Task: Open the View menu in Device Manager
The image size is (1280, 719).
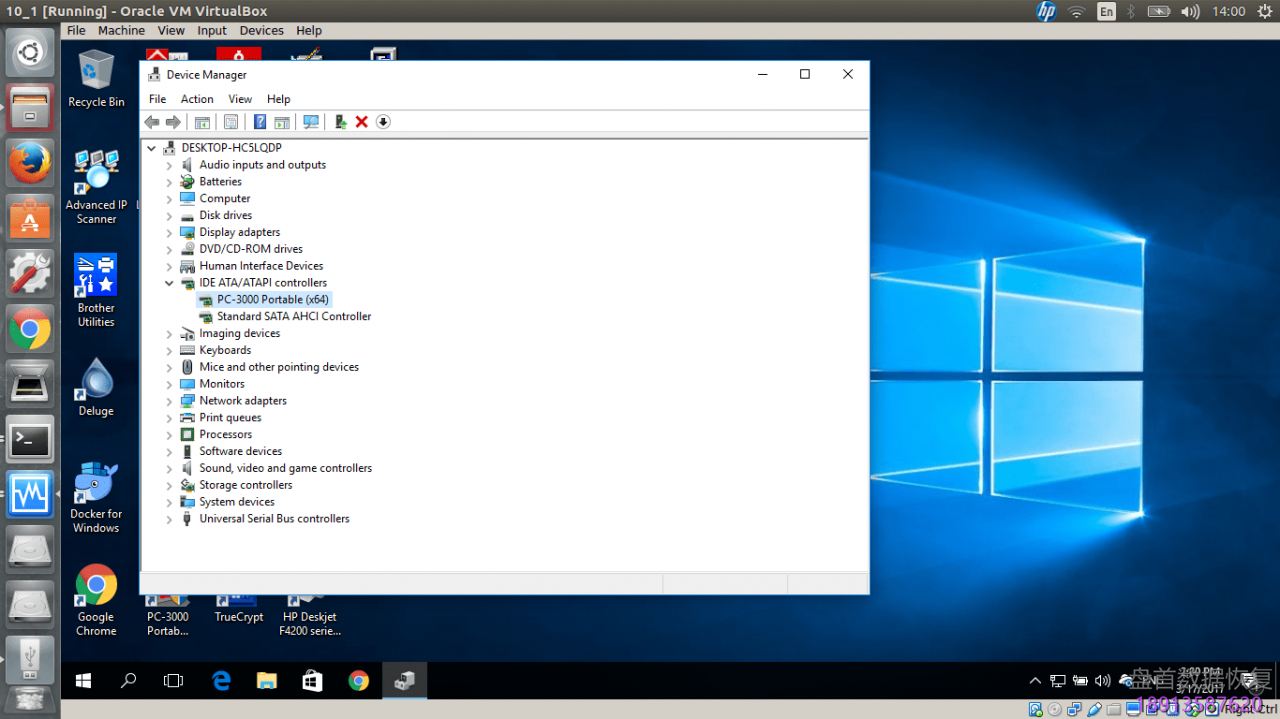Action: pos(240,99)
